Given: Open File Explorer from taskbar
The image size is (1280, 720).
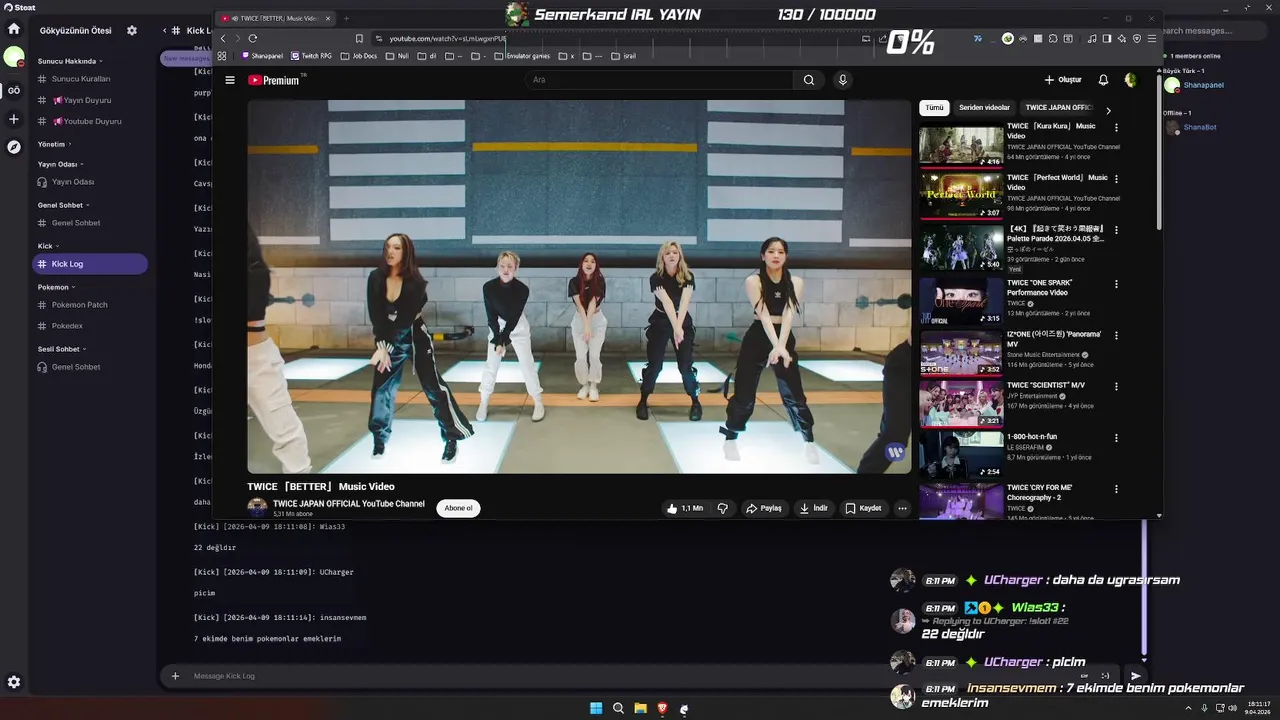Looking at the screenshot, I should point(640,708).
